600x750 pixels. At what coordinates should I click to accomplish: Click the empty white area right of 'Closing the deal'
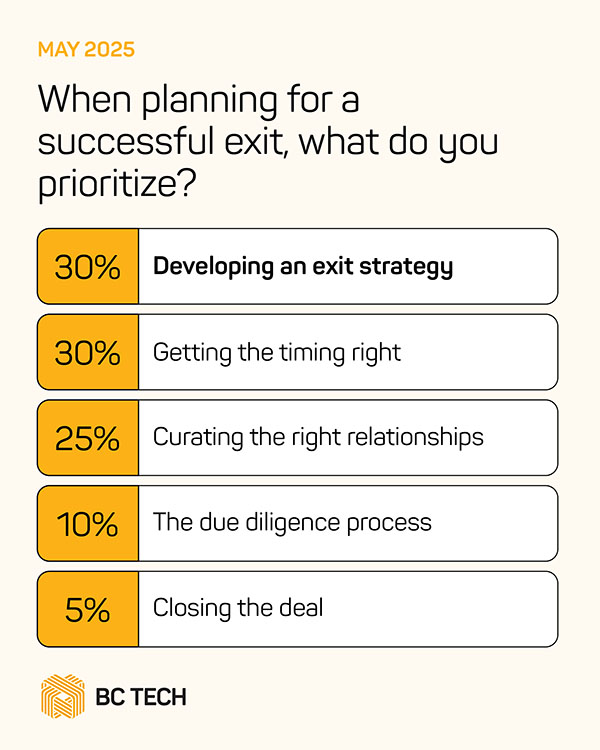450,608
